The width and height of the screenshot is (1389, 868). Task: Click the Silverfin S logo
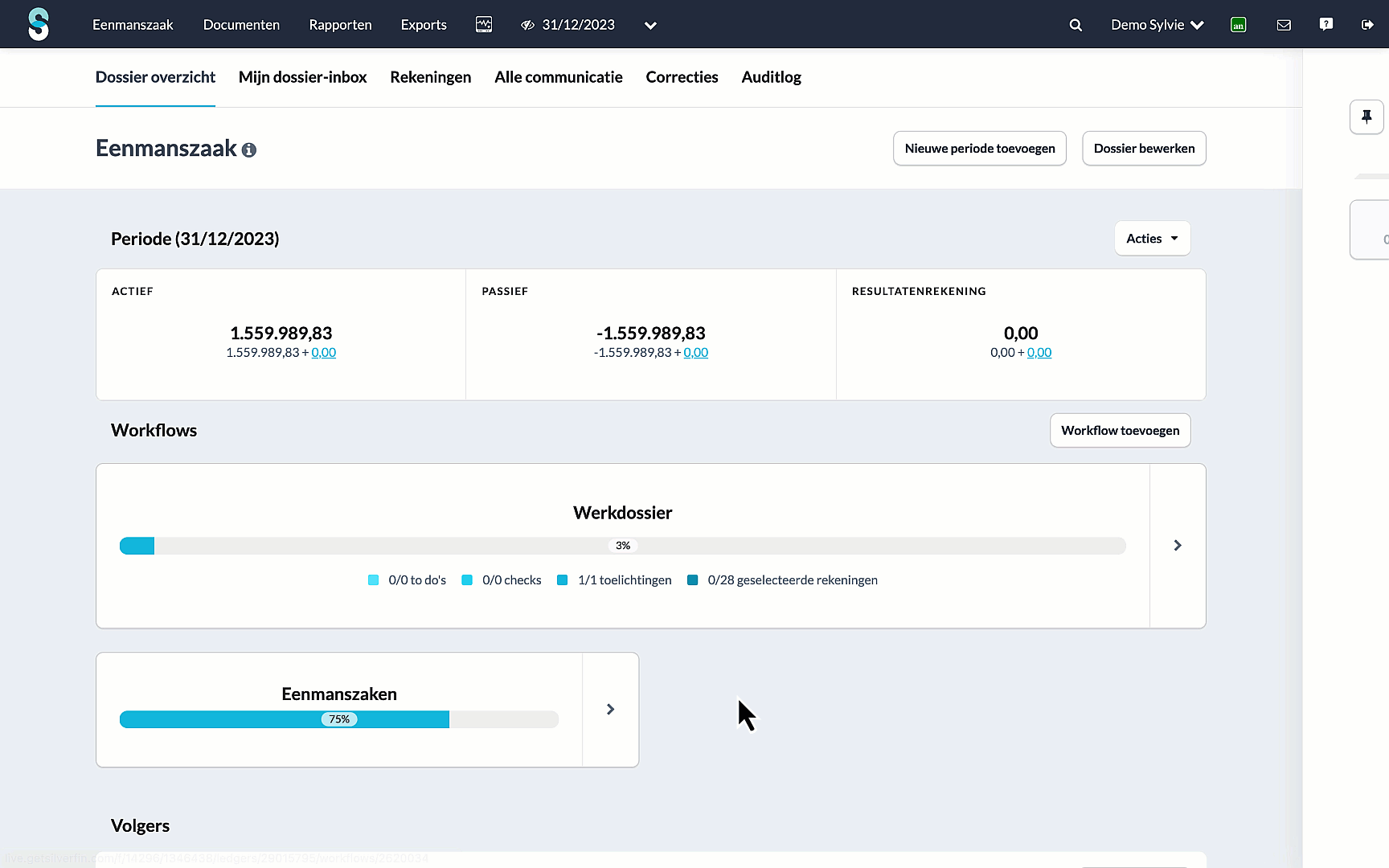tap(39, 24)
